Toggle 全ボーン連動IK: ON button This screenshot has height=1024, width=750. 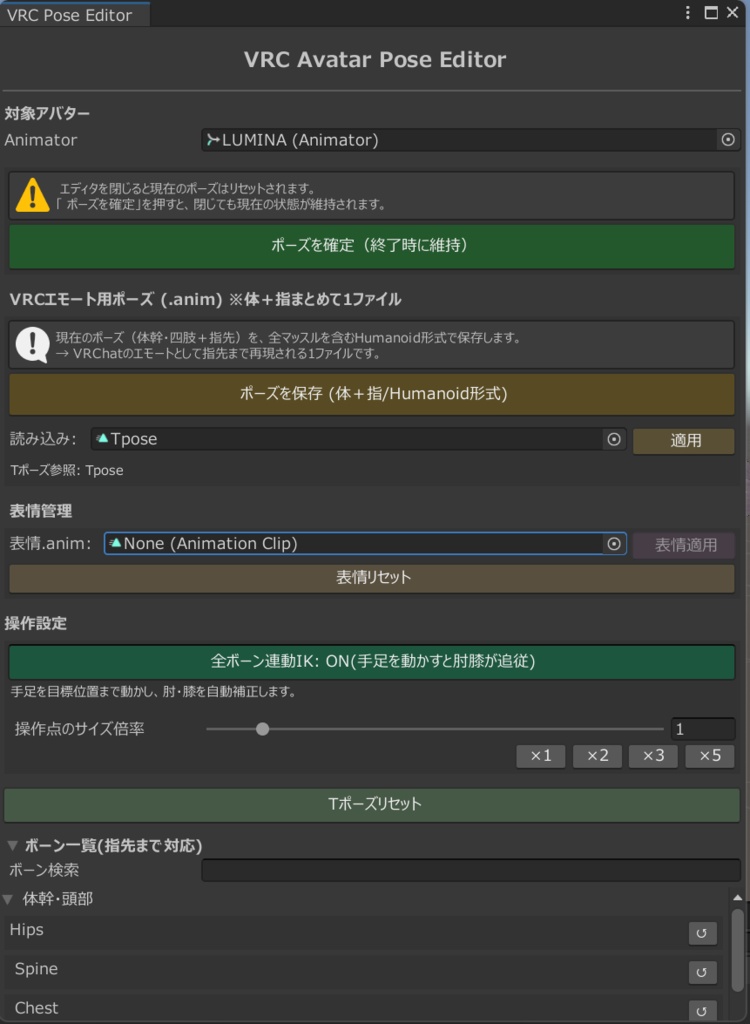coord(372,662)
